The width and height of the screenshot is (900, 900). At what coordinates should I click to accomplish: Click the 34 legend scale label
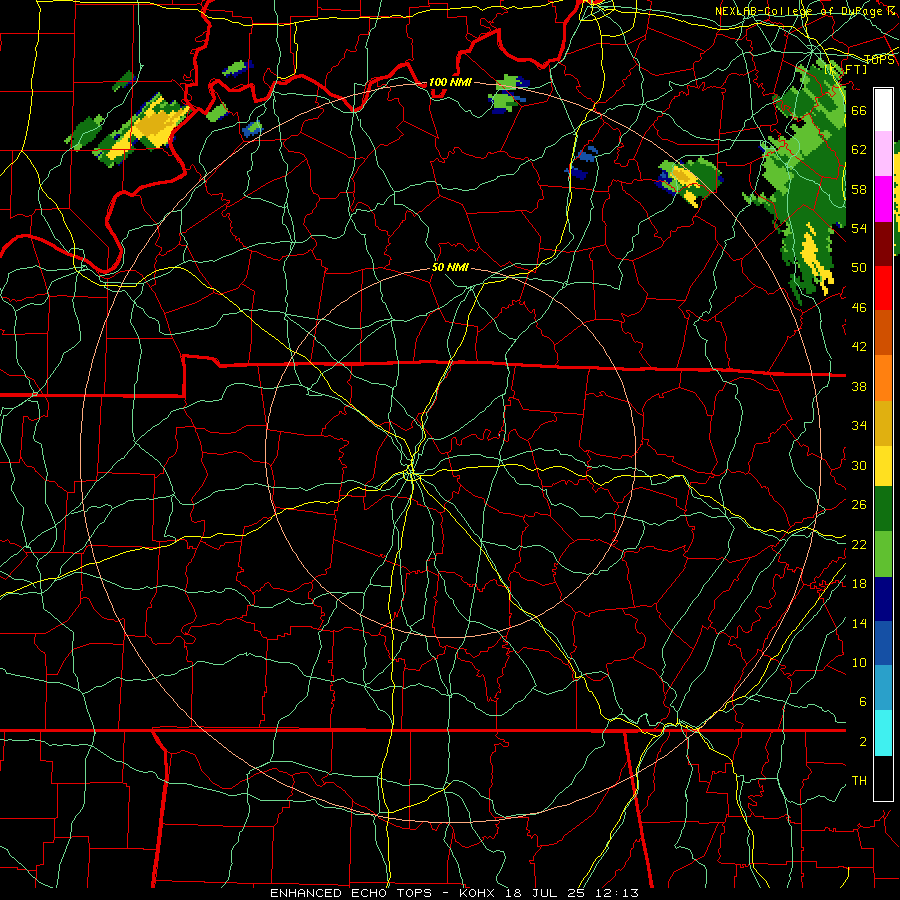[859, 425]
